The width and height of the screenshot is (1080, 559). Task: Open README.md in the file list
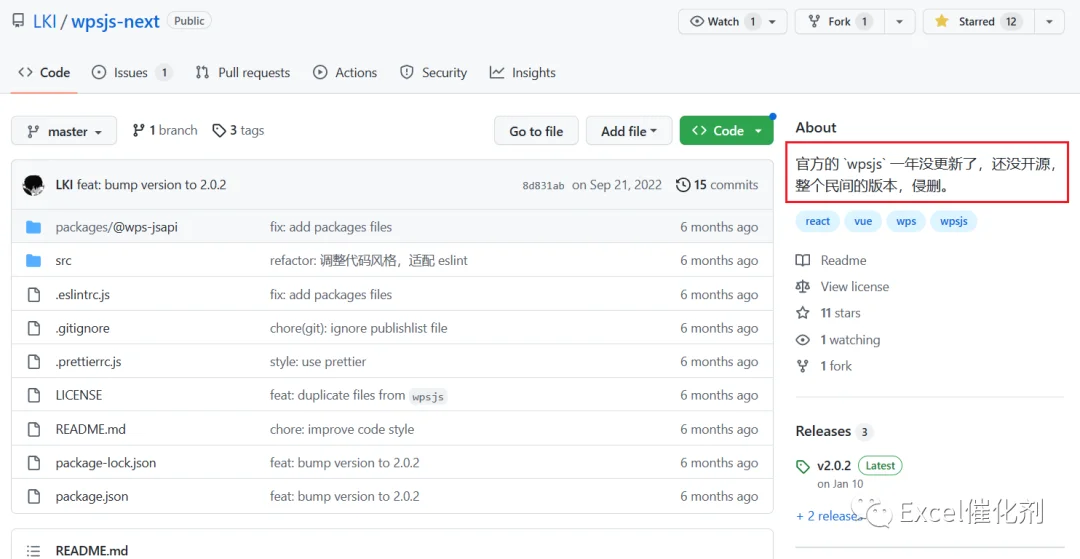point(90,429)
